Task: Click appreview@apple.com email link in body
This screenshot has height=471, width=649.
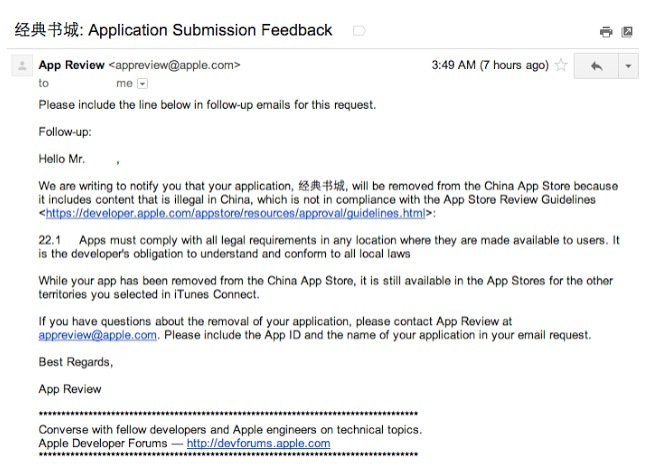Action: tap(98, 335)
